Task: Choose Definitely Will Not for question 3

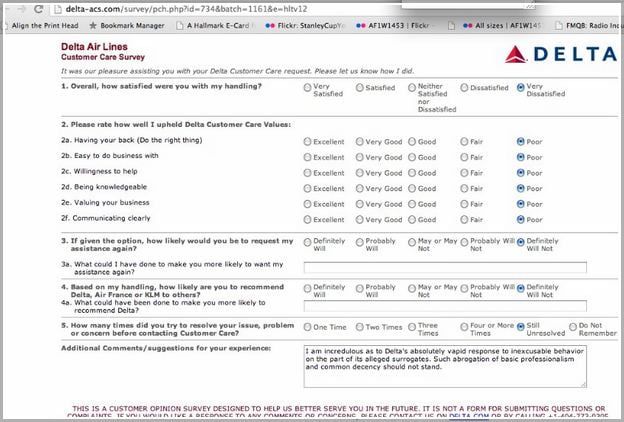Action: (521, 242)
